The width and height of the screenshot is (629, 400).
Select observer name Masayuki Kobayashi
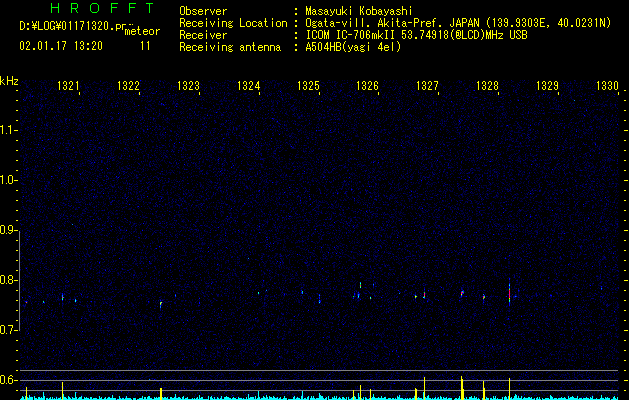[x=359, y=11]
